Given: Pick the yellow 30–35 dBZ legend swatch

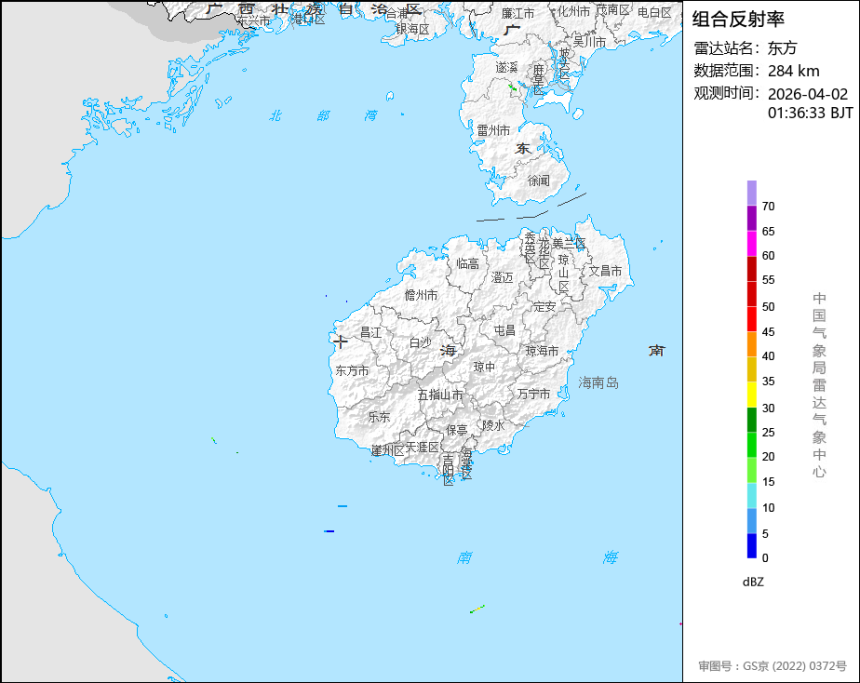Looking at the screenshot, I should coord(751,395).
